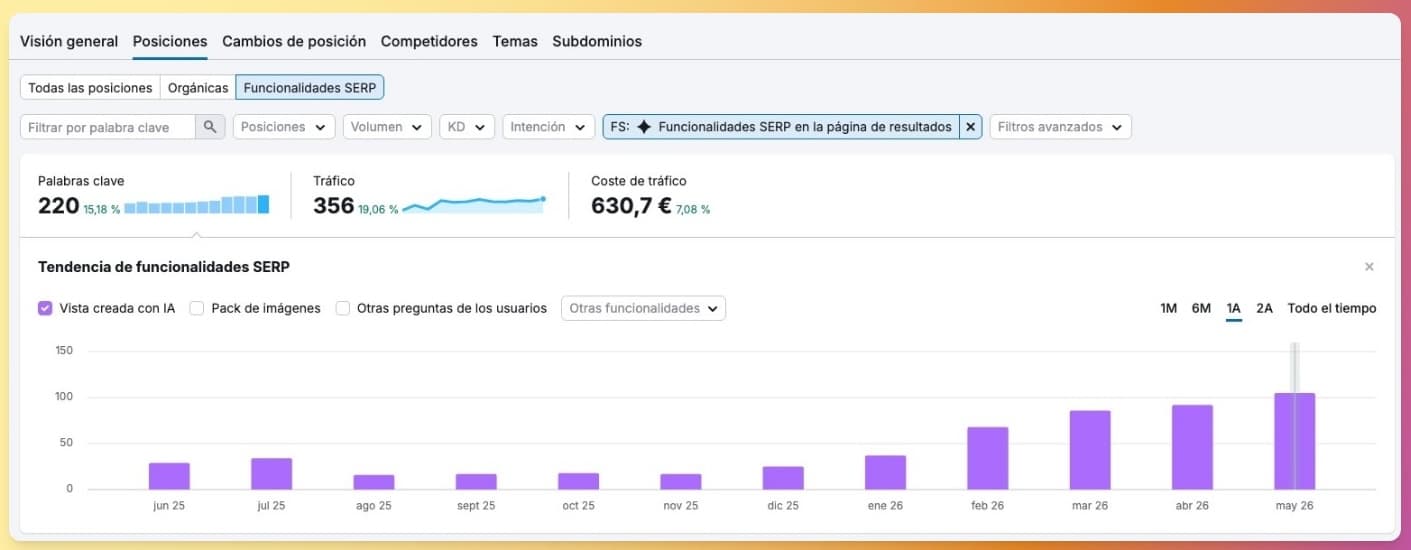The image size is (1411, 550).
Task: Click the 15,18 % change value
Action: click(102, 209)
